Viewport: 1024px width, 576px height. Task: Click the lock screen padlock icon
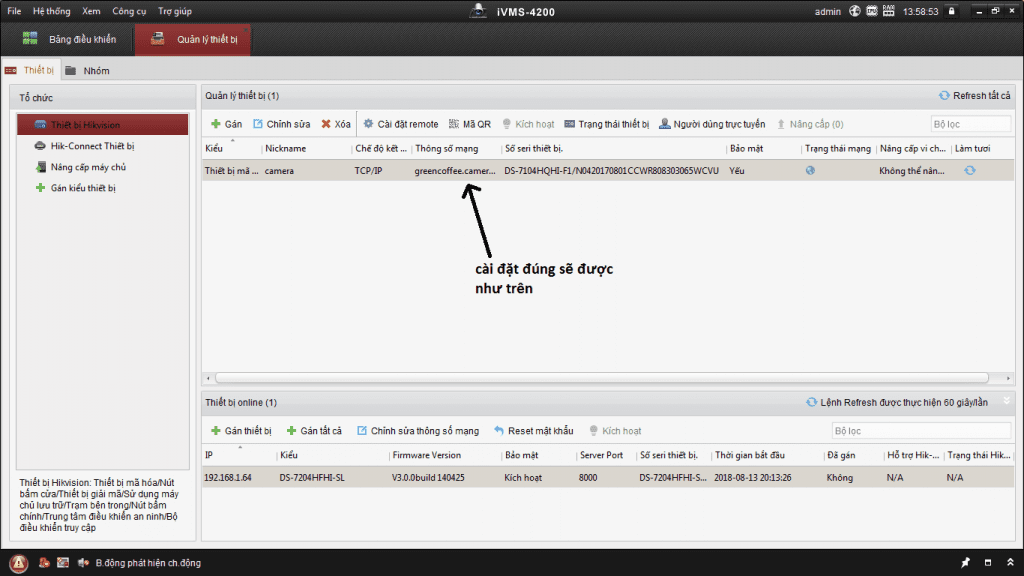click(951, 11)
